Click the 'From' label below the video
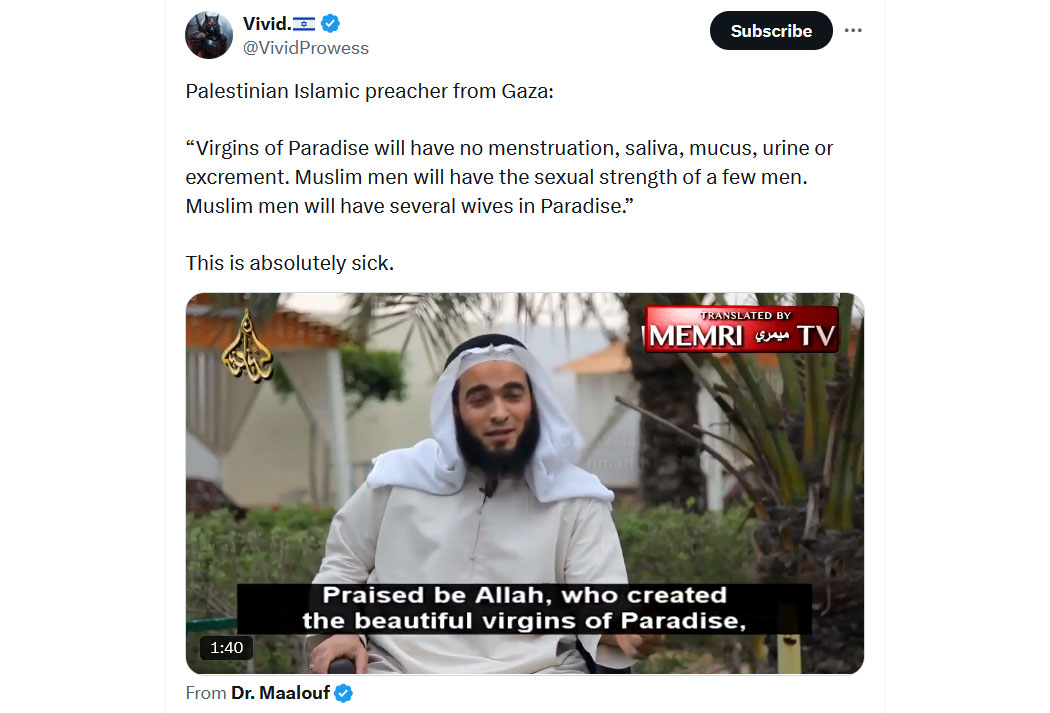1050x713 pixels. pyautogui.click(x=206, y=693)
